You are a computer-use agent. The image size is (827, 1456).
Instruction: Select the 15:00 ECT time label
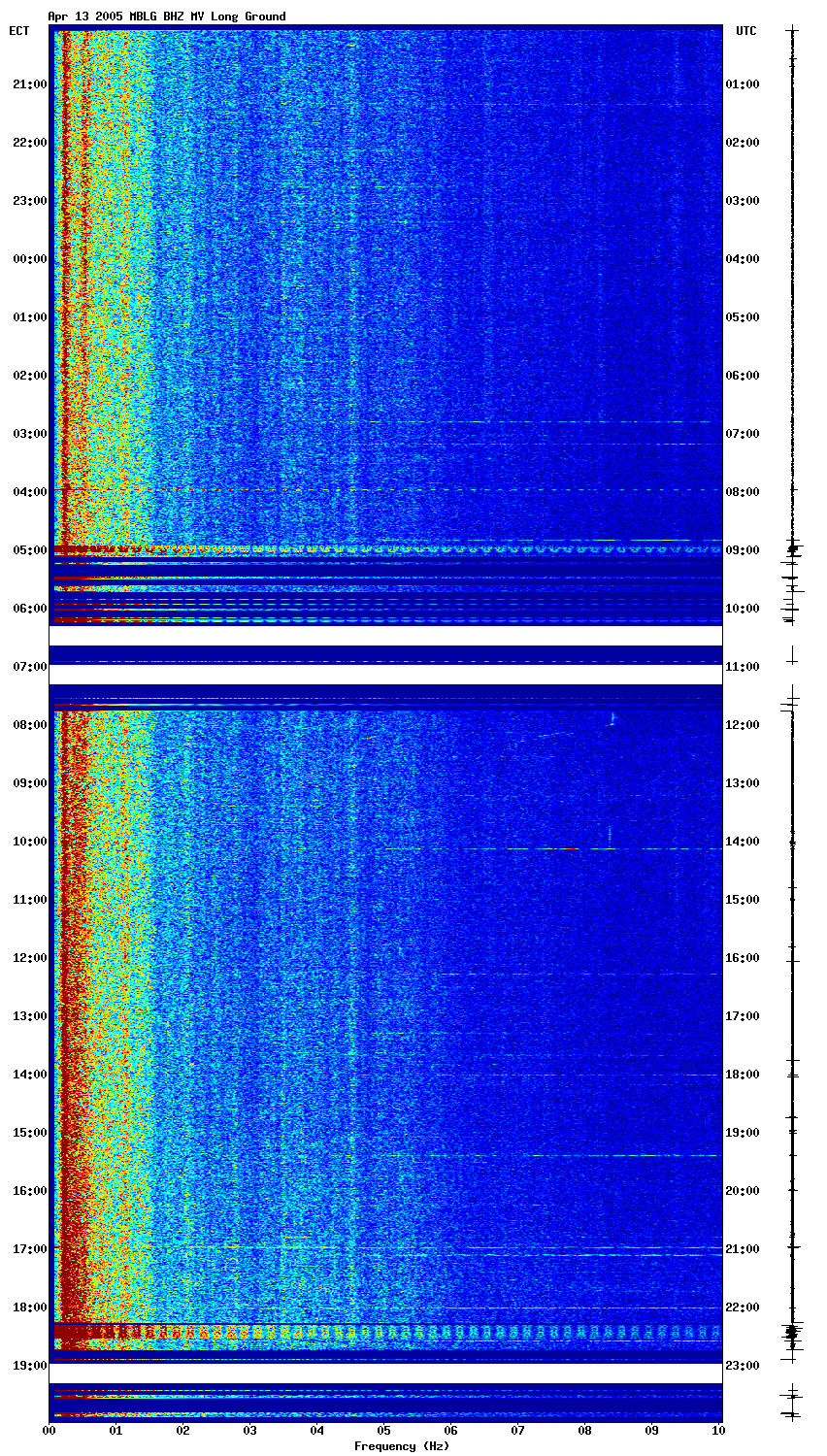coord(29,1133)
